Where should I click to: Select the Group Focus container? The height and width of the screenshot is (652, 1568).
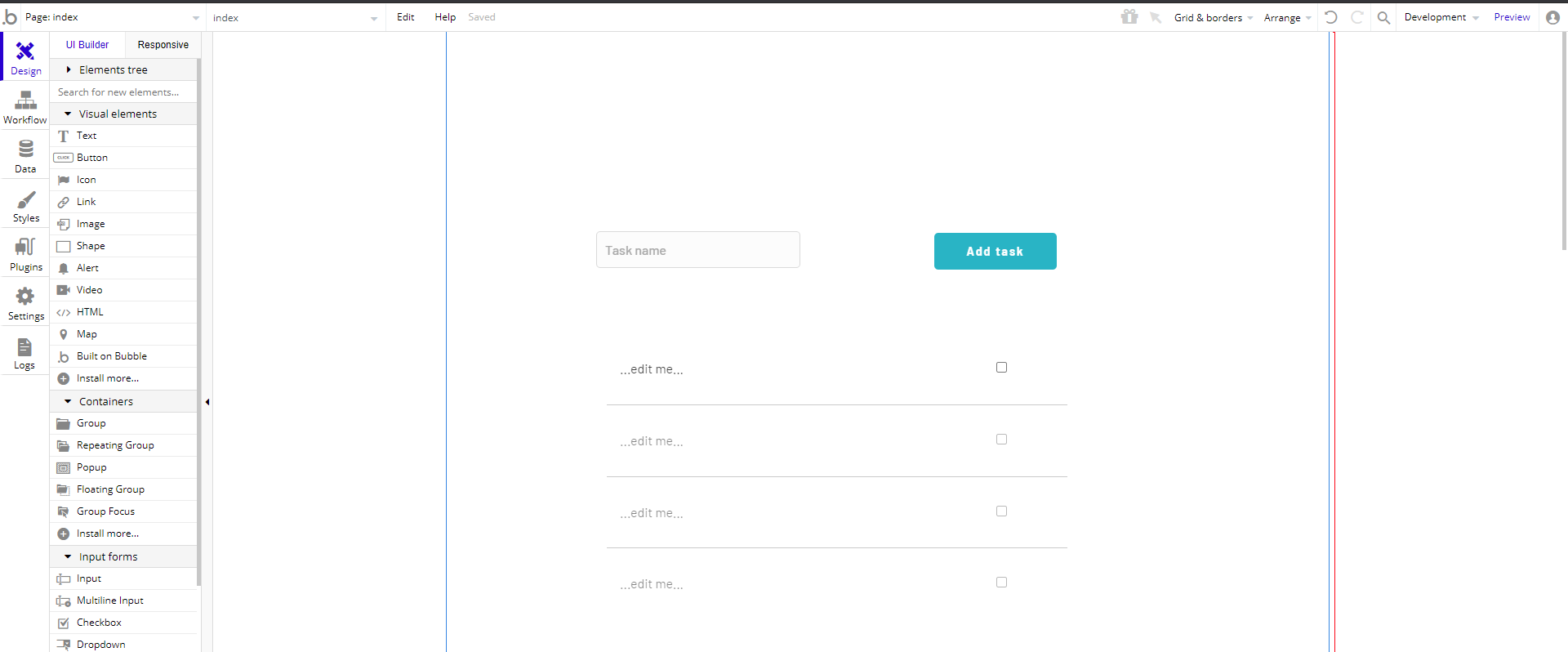[x=123, y=511]
